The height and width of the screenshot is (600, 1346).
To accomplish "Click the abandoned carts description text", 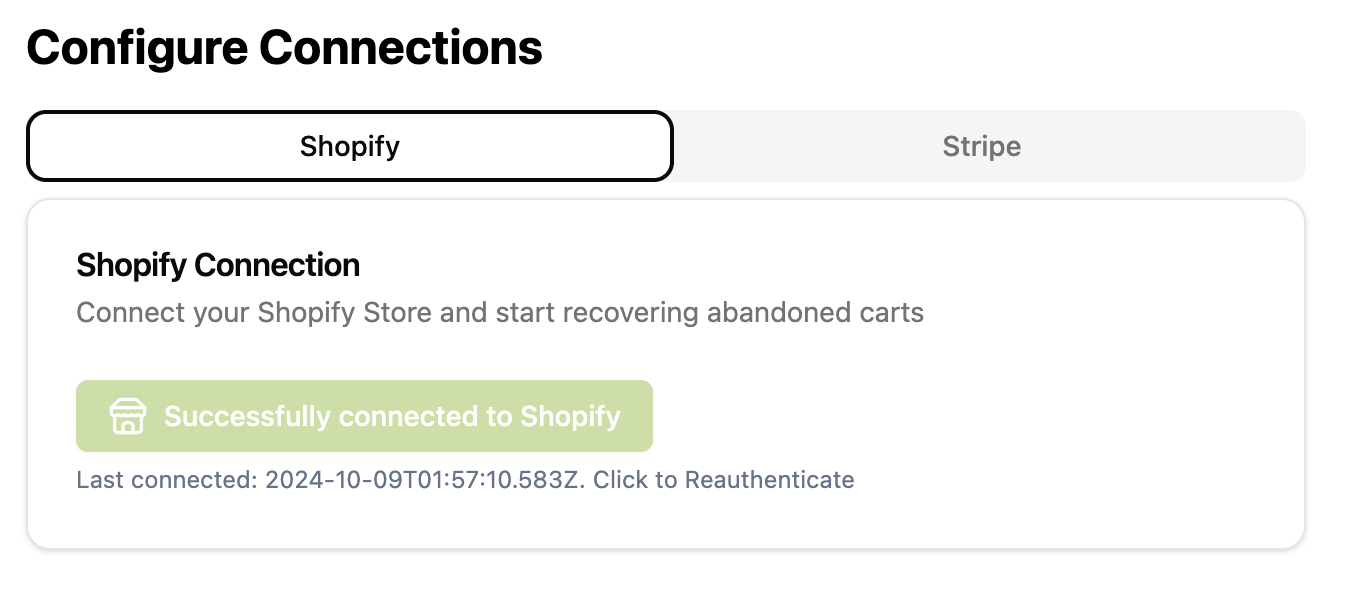I will [500, 313].
